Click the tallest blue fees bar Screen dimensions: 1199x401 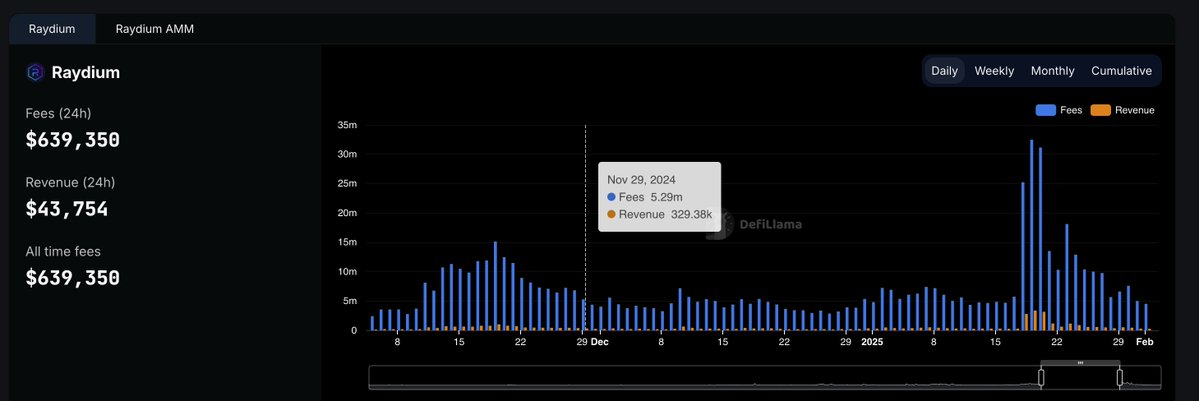click(x=1031, y=235)
